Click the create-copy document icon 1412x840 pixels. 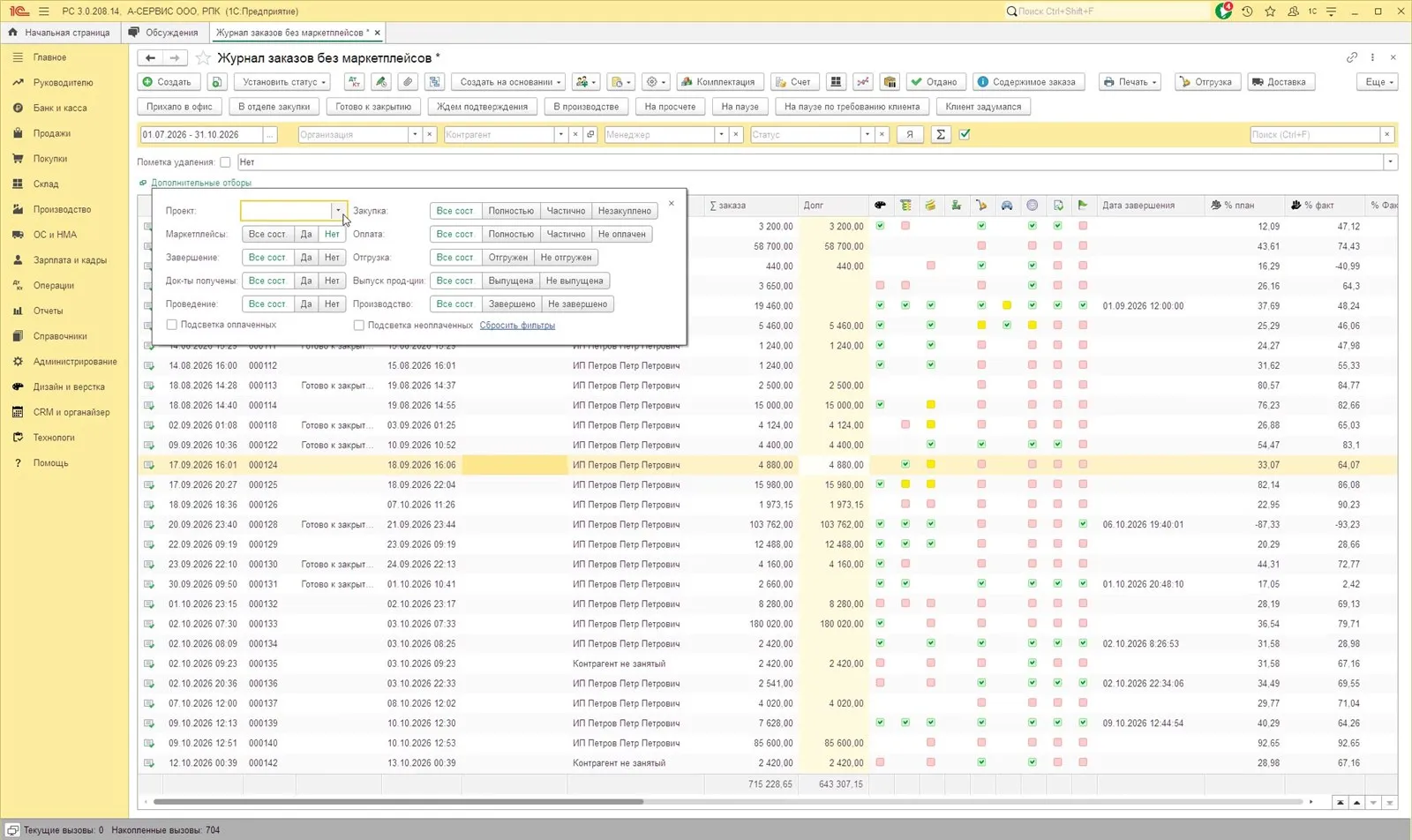pos(217,82)
